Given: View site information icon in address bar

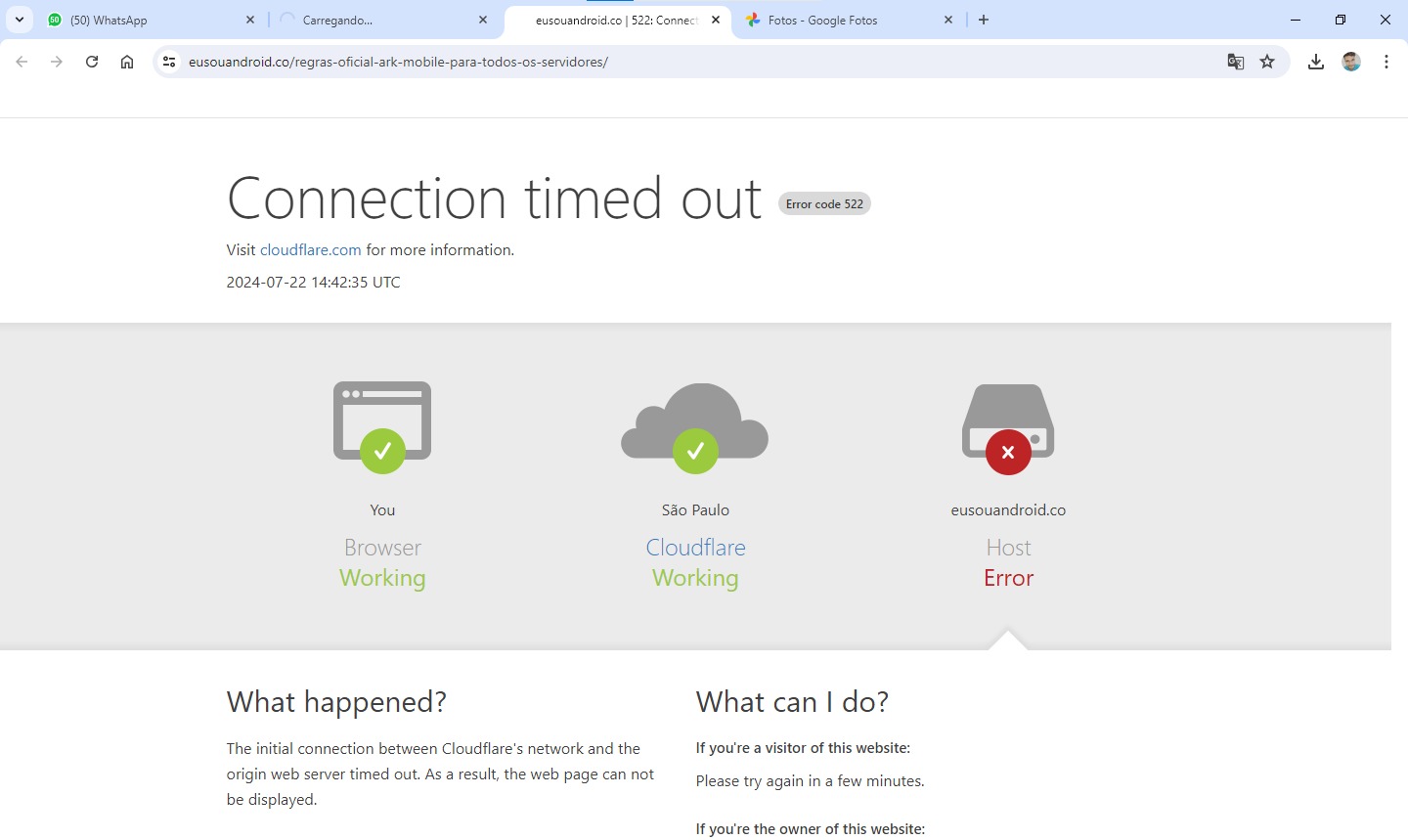Looking at the screenshot, I should tap(169, 62).
